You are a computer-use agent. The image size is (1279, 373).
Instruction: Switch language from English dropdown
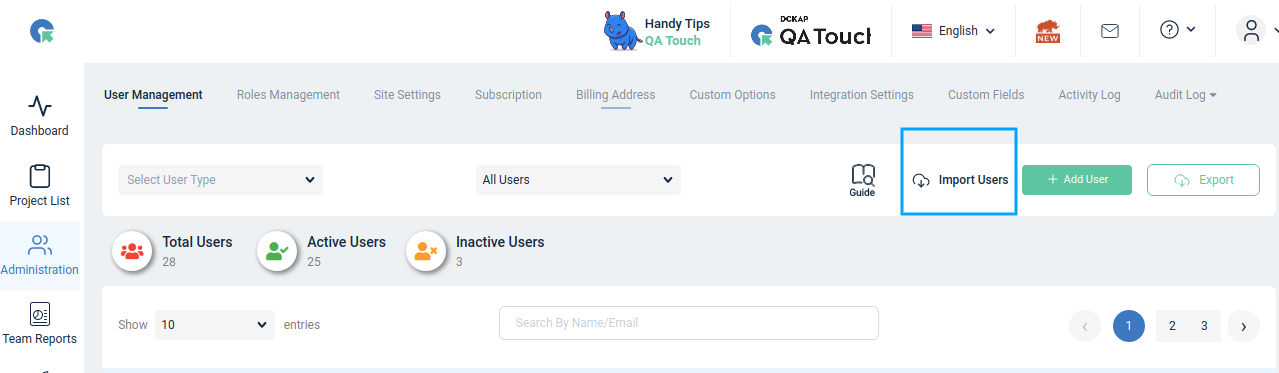point(953,31)
